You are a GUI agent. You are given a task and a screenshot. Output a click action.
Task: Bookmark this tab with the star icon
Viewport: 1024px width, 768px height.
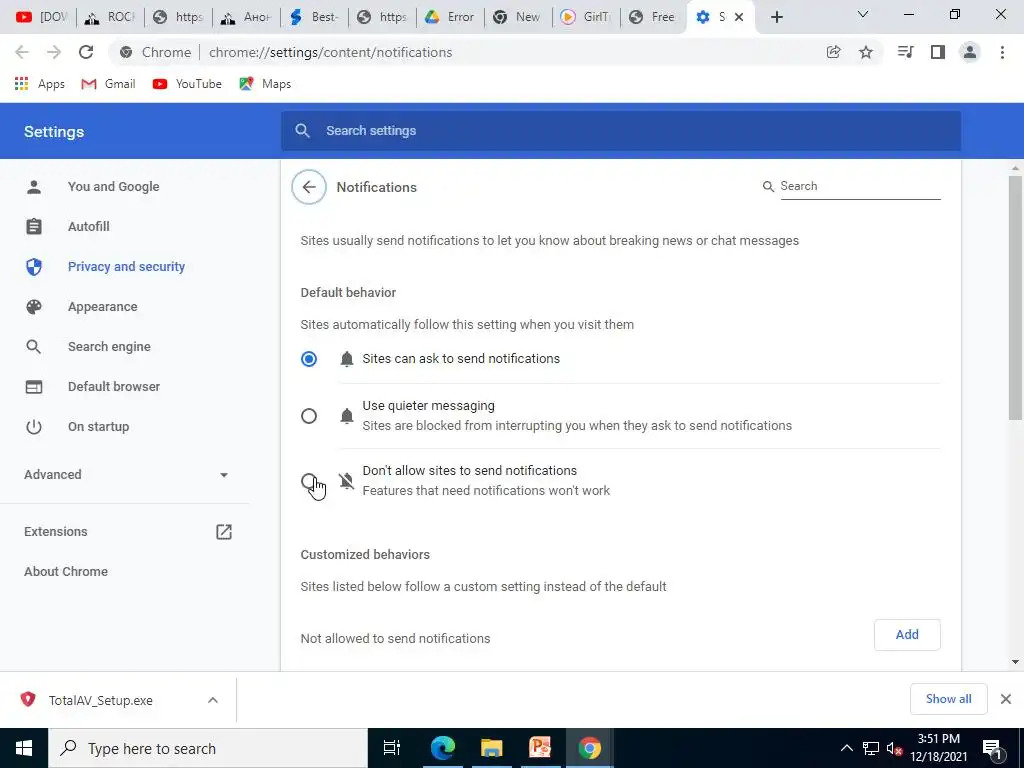866,52
